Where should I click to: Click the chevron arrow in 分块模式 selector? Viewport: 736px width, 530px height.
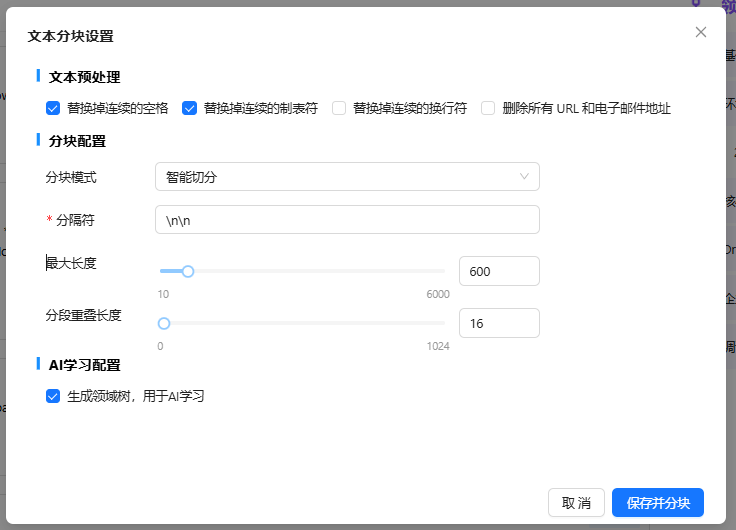524,177
